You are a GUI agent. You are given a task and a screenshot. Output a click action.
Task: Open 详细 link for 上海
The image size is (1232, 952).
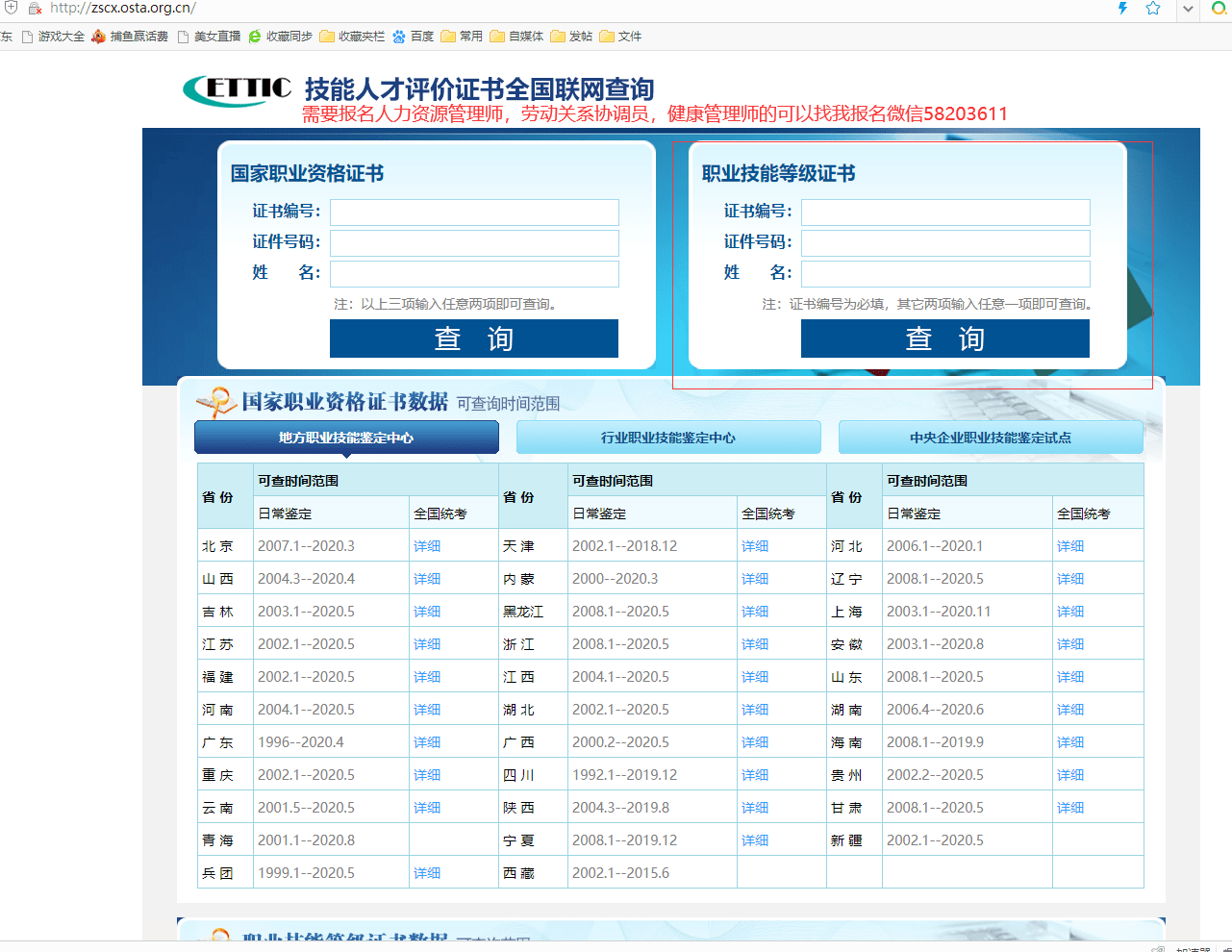(x=1070, y=612)
